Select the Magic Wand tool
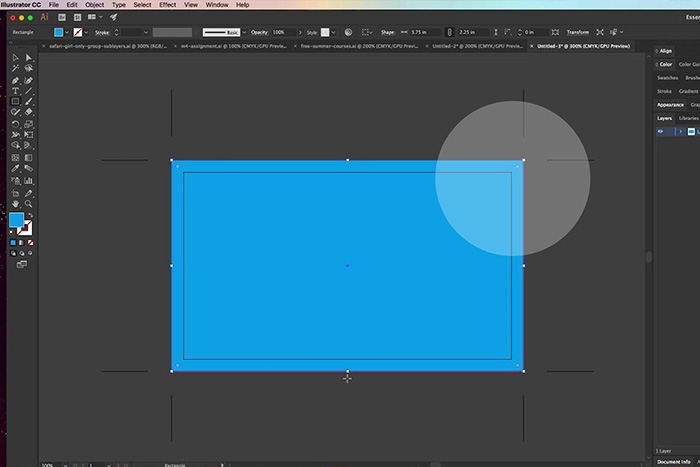This screenshot has width=700, height=467. [x=15, y=68]
